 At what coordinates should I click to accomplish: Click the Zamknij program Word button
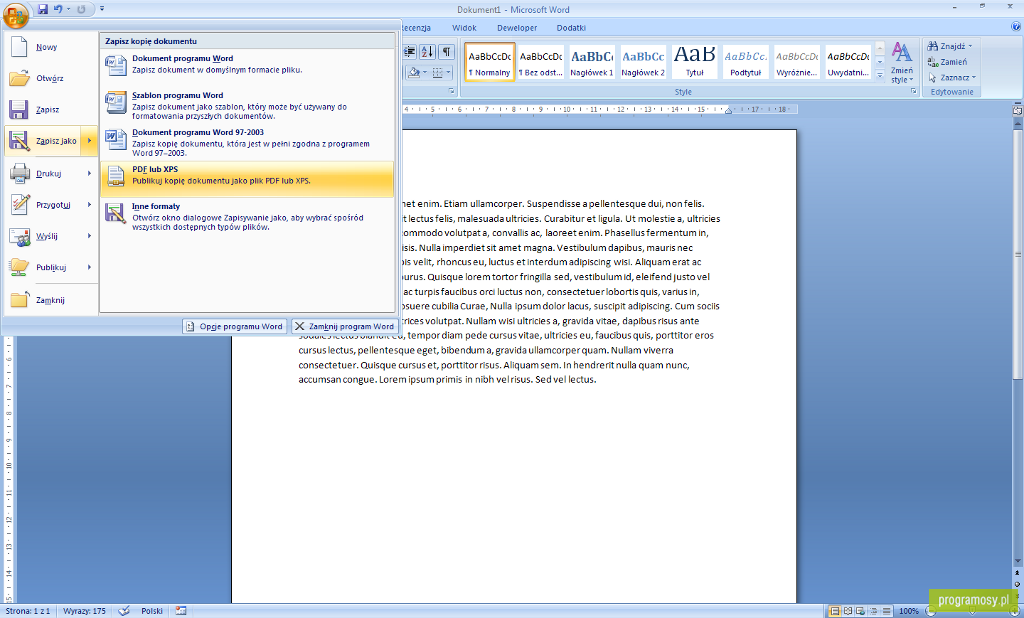(x=344, y=326)
